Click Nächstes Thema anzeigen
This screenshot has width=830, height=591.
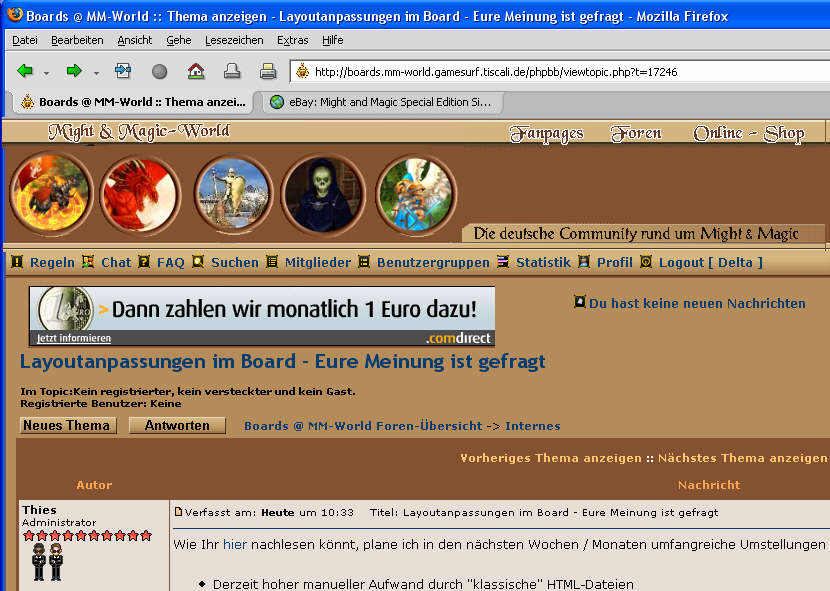(742, 458)
